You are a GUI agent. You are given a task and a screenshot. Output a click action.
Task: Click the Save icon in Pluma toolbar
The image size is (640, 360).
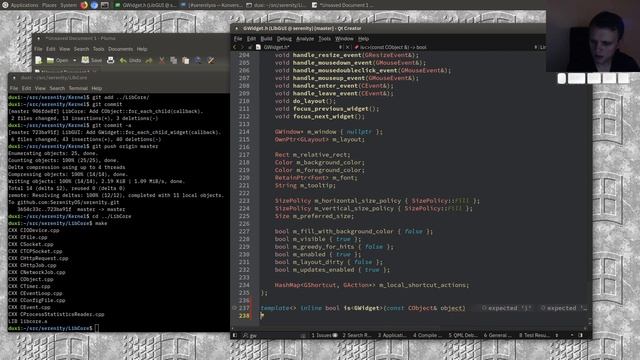85,60
